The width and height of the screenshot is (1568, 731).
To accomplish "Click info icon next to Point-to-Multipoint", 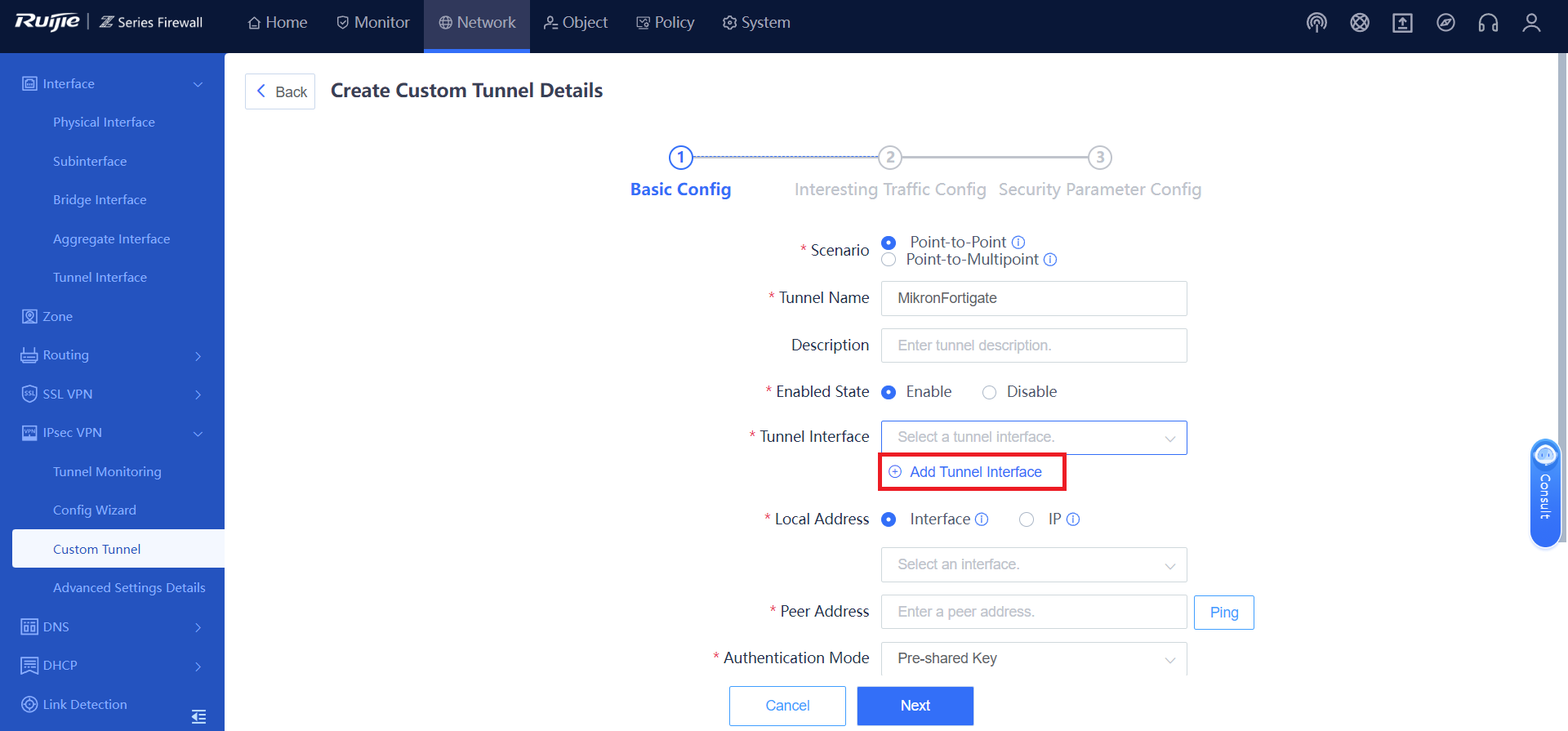I will coord(1050,260).
